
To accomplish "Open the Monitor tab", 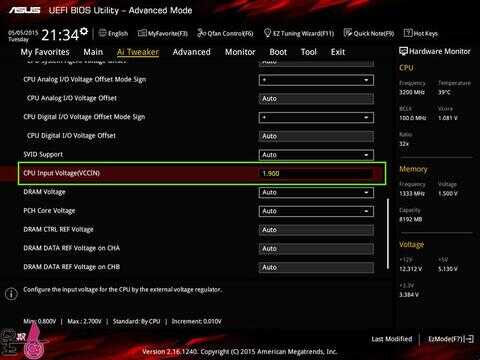I will 240,52.
